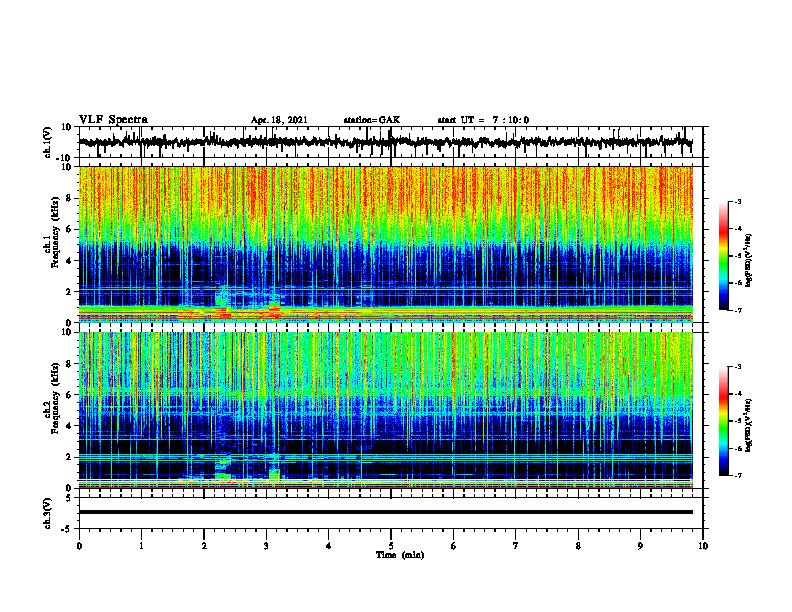Click the "10" tick on Time axis
Screen dimensions: 792x612
(x=703, y=546)
